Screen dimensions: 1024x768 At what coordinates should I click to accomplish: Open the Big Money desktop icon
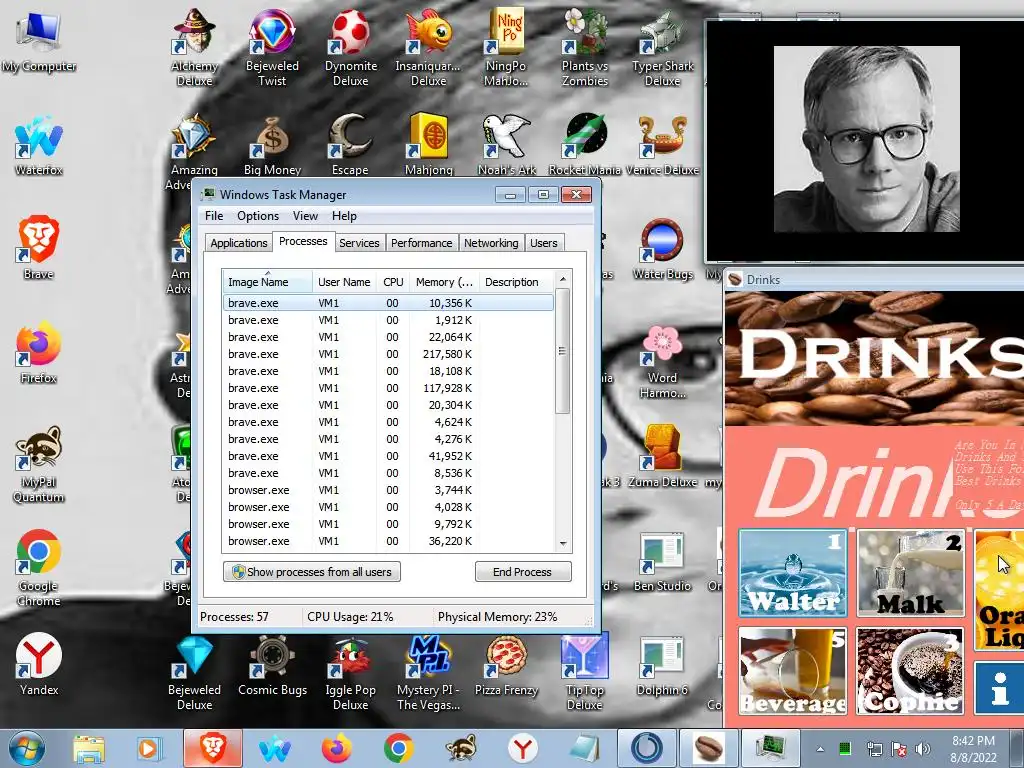272,145
